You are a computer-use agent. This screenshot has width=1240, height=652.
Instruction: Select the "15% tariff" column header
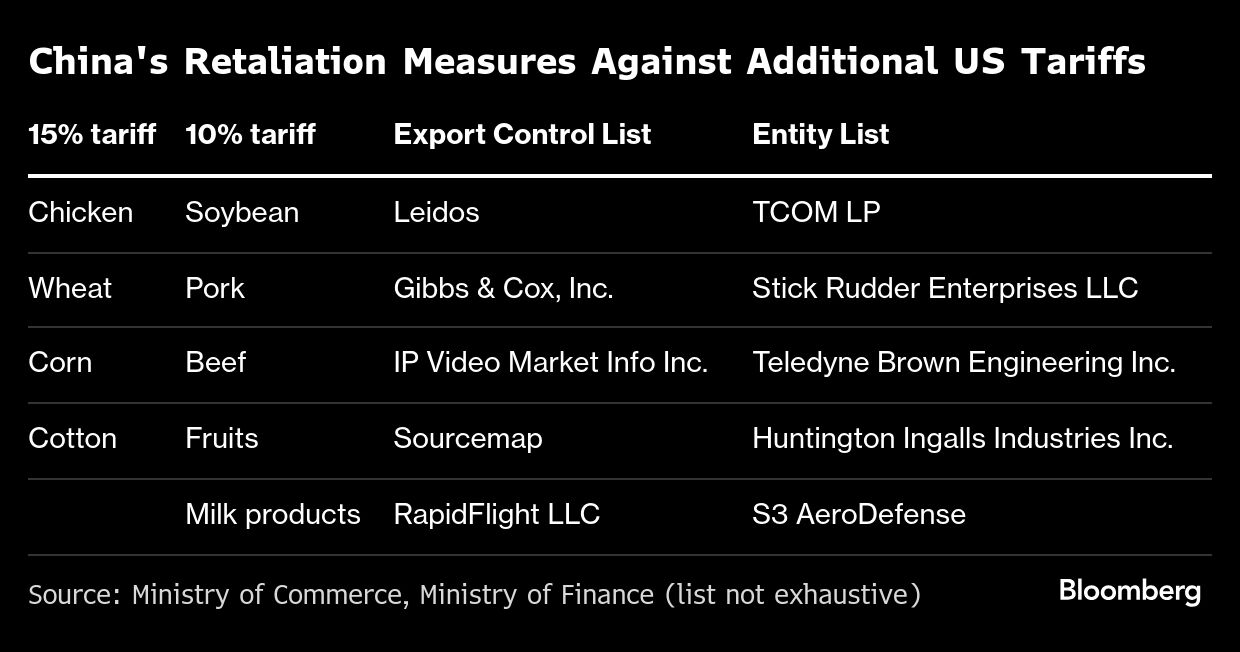(x=92, y=135)
